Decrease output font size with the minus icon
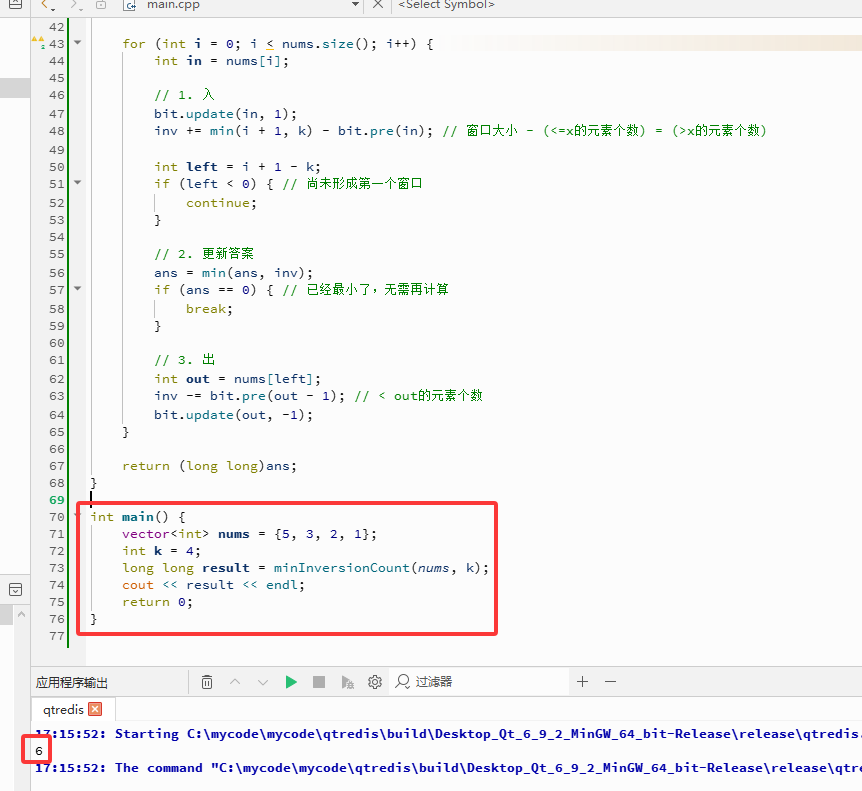 [x=610, y=682]
